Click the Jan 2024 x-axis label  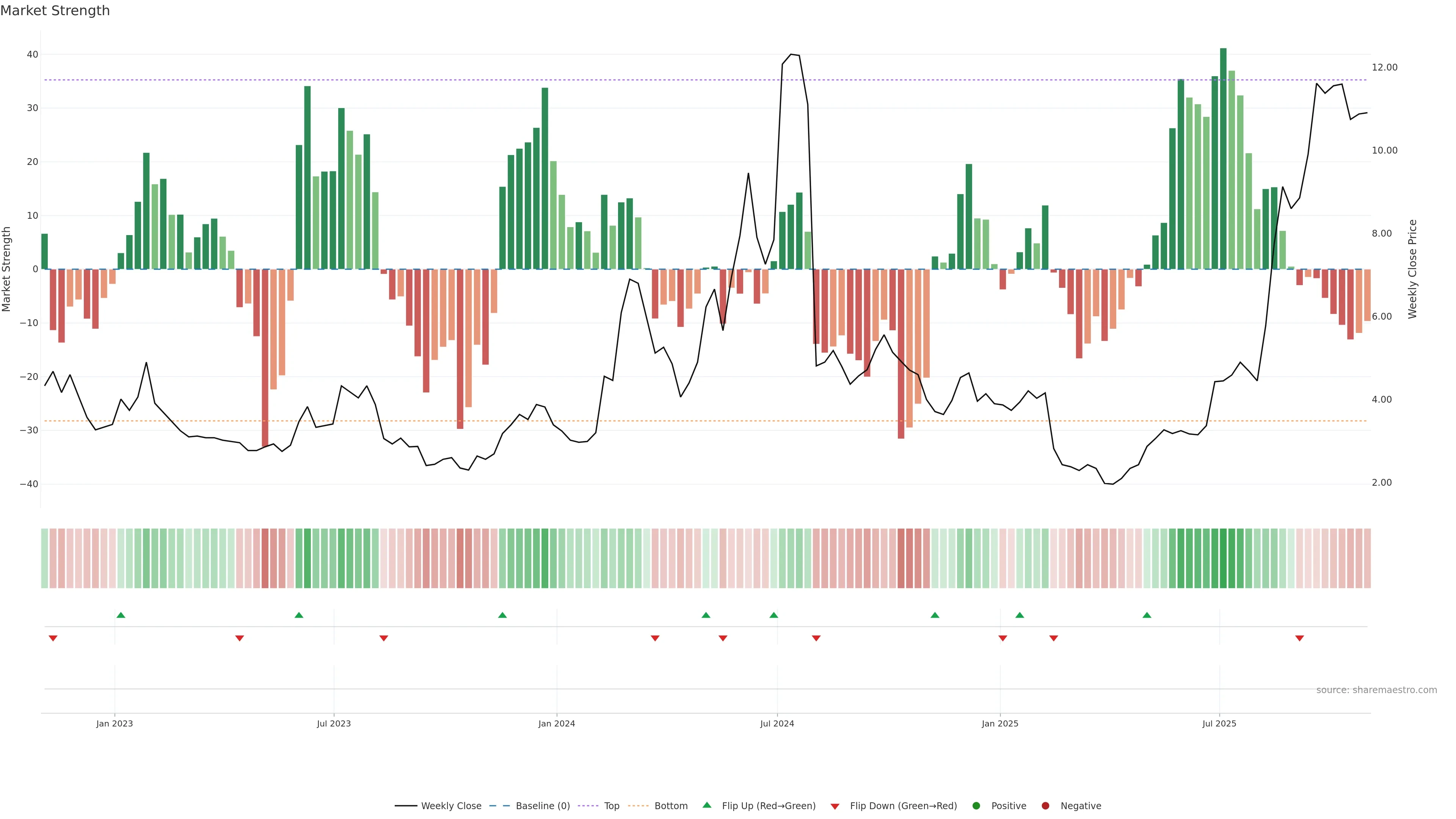click(x=557, y=723)
